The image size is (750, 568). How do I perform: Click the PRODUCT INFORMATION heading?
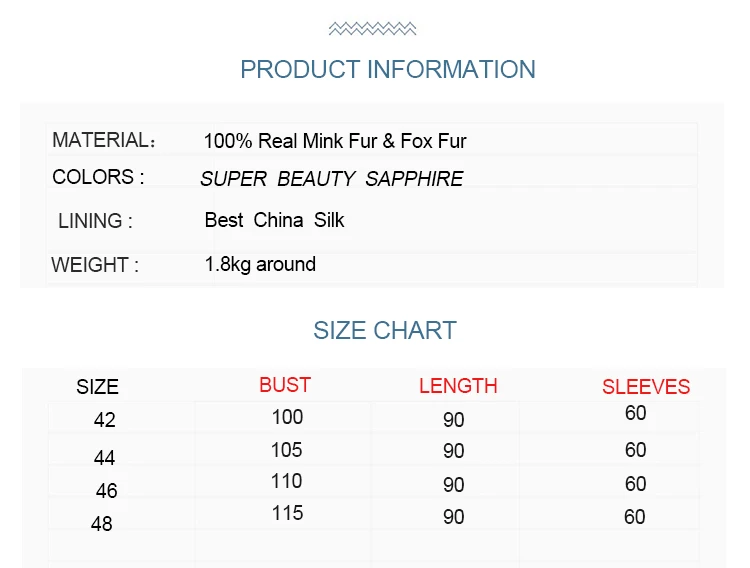pyautogui.click(x=388, y=69)
